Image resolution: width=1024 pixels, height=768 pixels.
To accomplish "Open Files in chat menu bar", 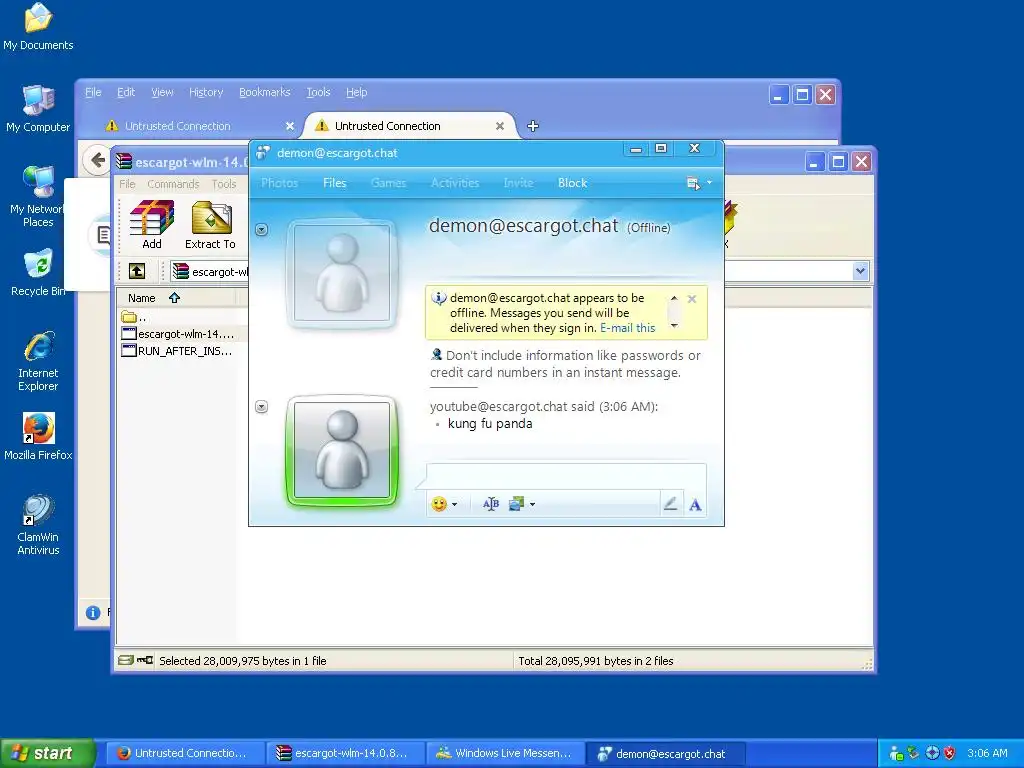I will [334, 183].
